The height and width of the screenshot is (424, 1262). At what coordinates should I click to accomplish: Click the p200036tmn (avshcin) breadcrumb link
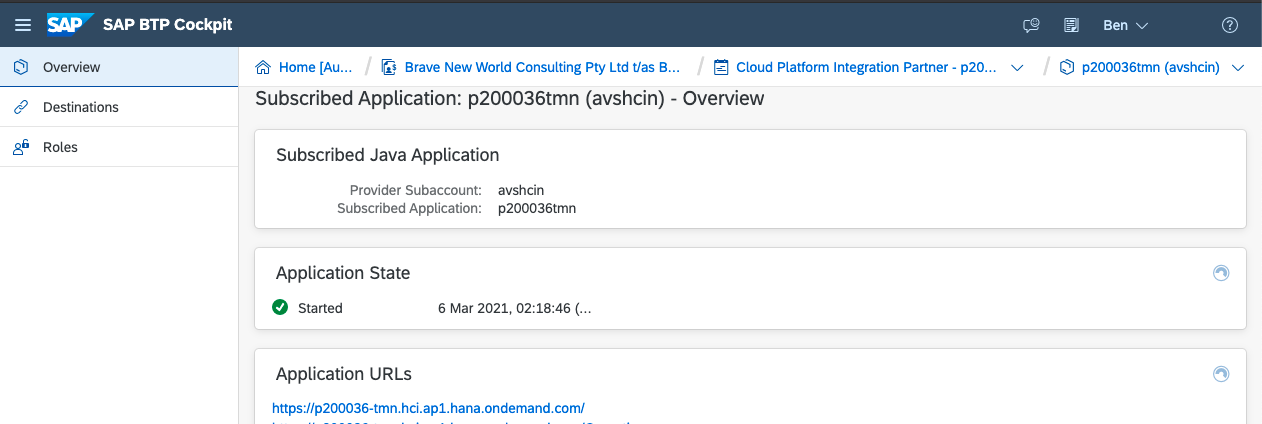1150,67
